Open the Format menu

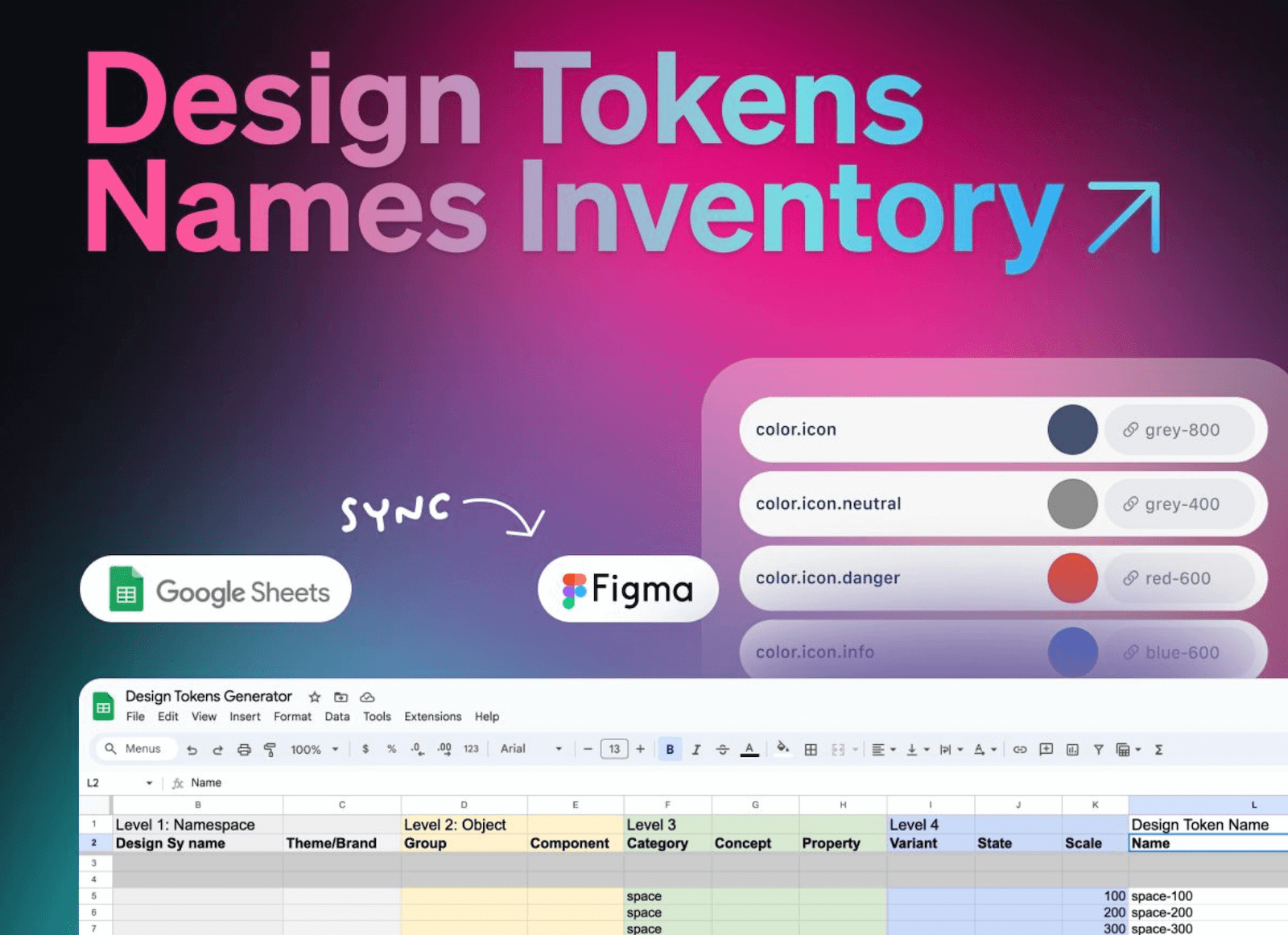[x=292, y=717]
